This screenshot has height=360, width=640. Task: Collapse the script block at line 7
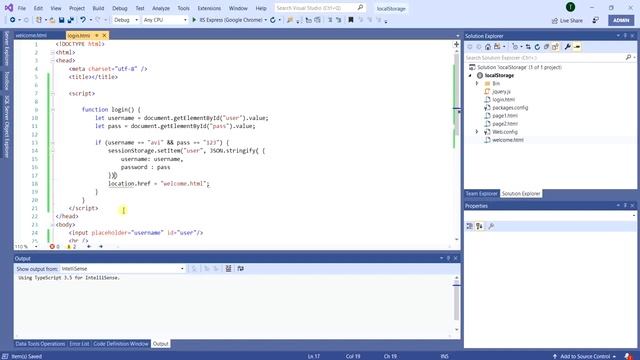[x=52, y=93]
